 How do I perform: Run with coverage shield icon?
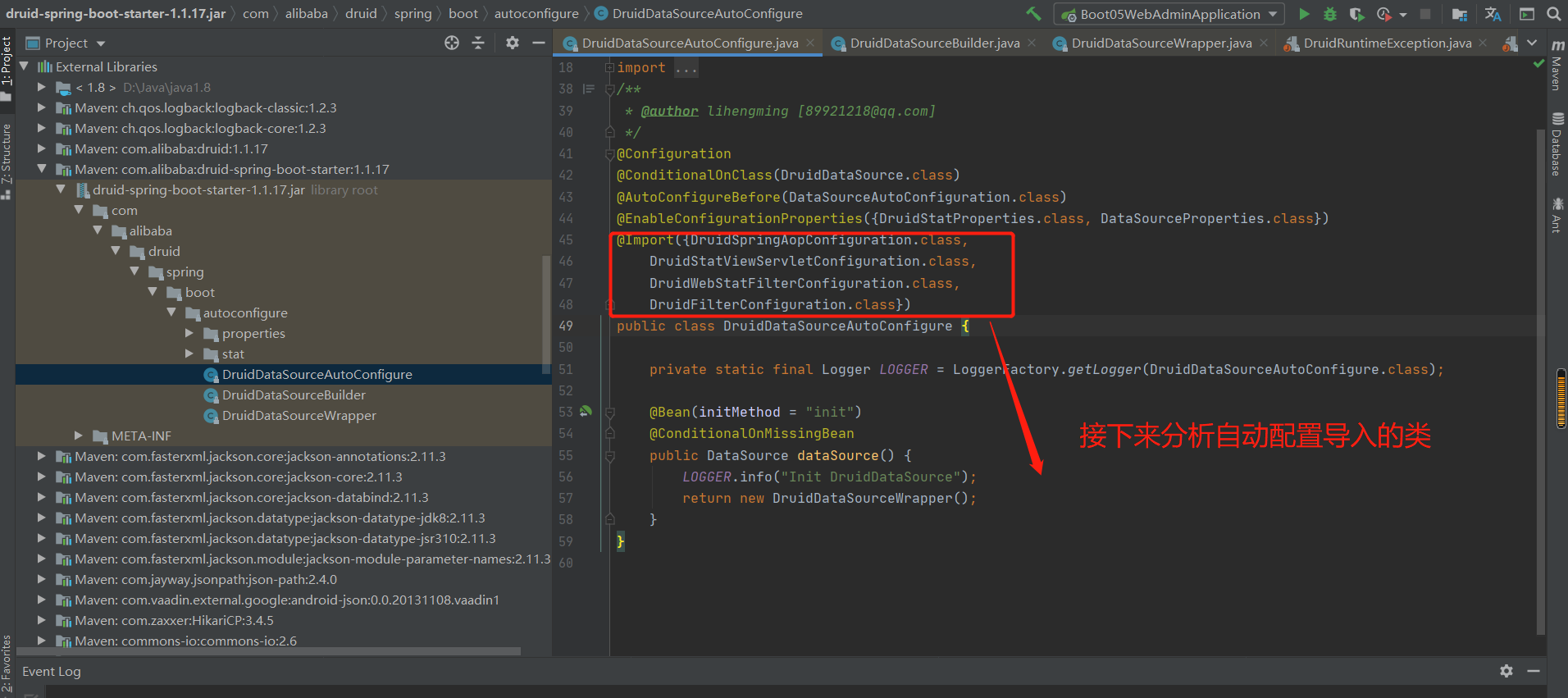pyautogui.click(x=1356, y=14)
